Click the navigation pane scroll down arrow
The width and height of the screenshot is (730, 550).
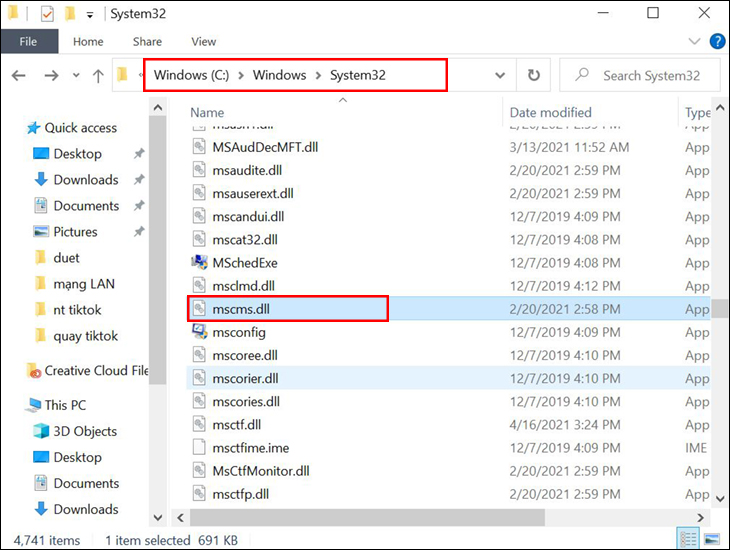coord(158,517)
